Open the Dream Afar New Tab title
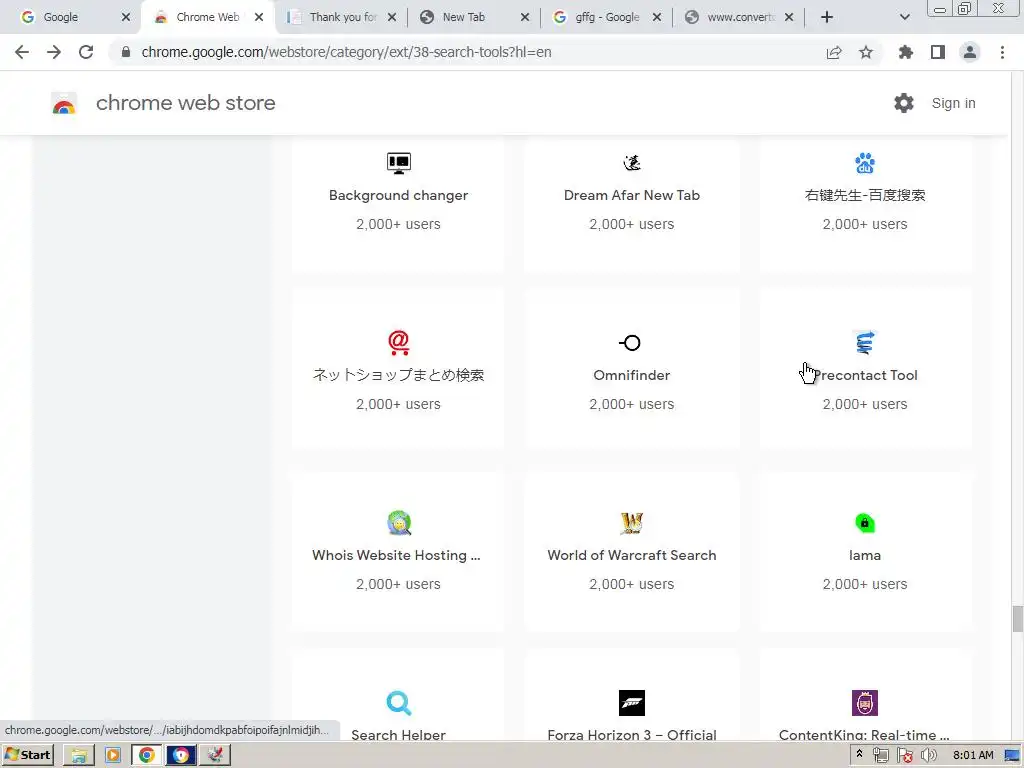 point(632,195)
